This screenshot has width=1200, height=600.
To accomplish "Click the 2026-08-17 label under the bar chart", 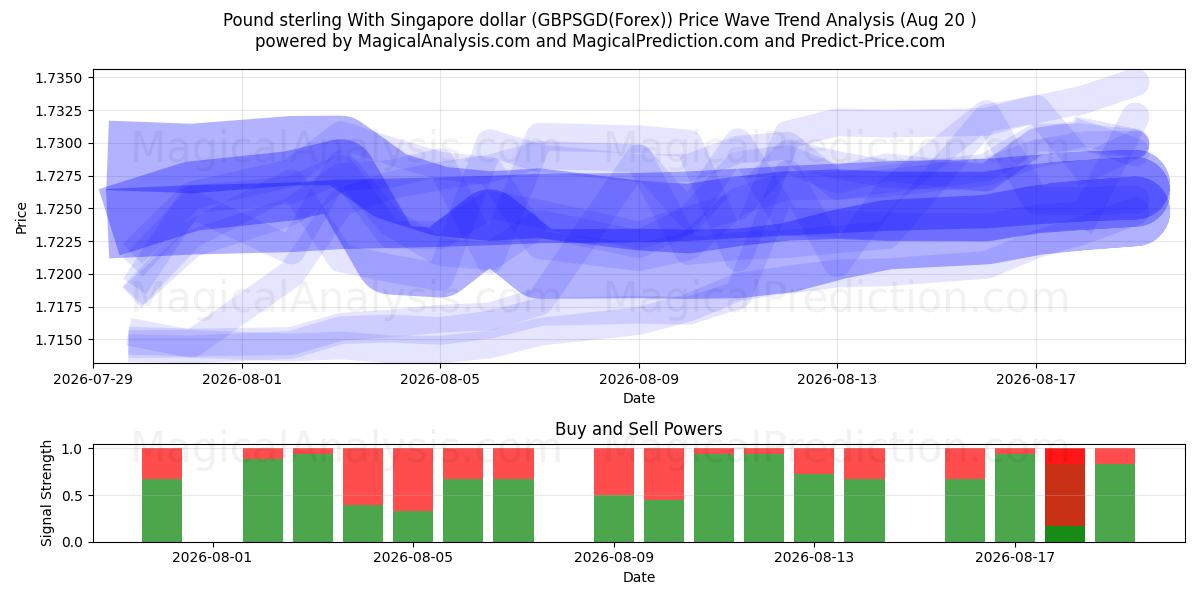I will (x=1015, y=558).
